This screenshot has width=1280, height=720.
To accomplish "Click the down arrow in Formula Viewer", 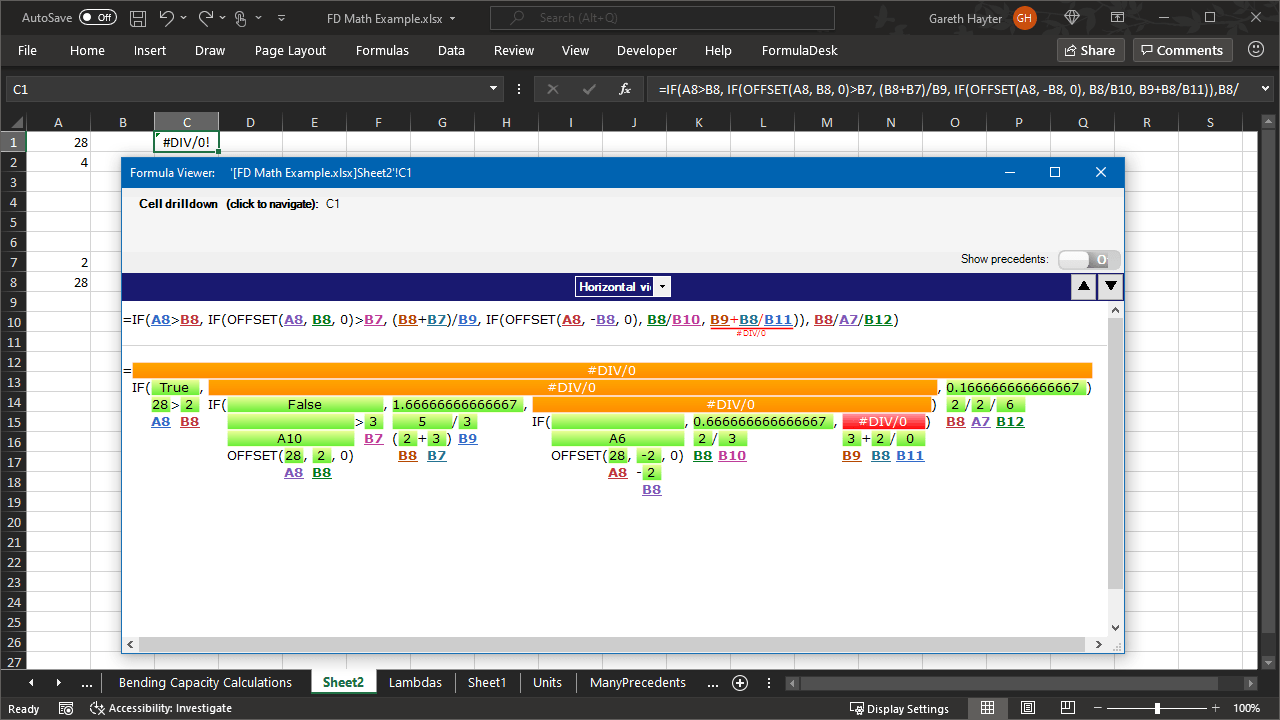I will [1110, 287].
